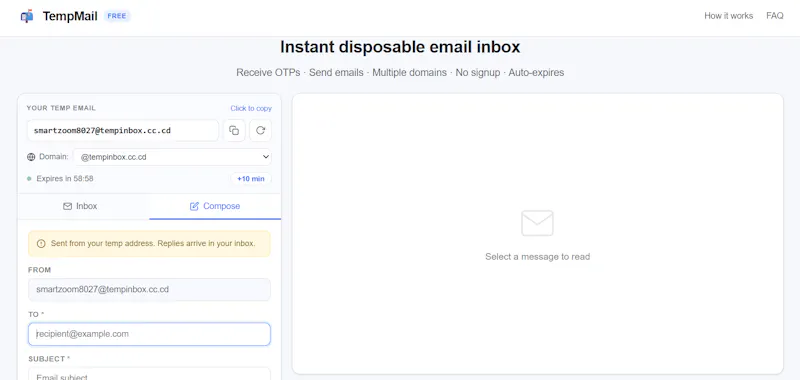Click the 'Sent from your temp address' notice
The width and height of the screenshot is (800, 380).
click(149, 244)
